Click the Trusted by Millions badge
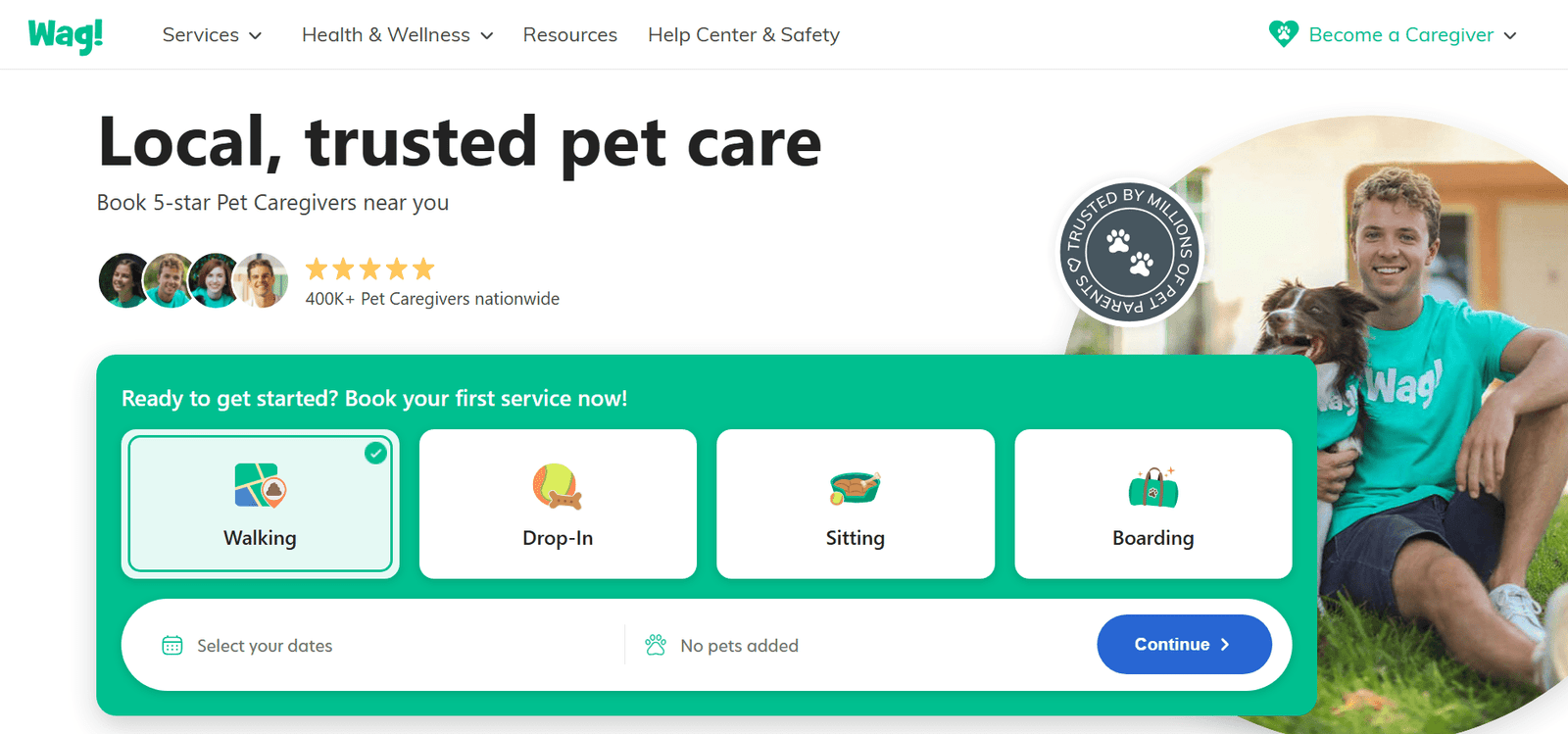Screen dimensions: 1568x734 (1130, 252)
